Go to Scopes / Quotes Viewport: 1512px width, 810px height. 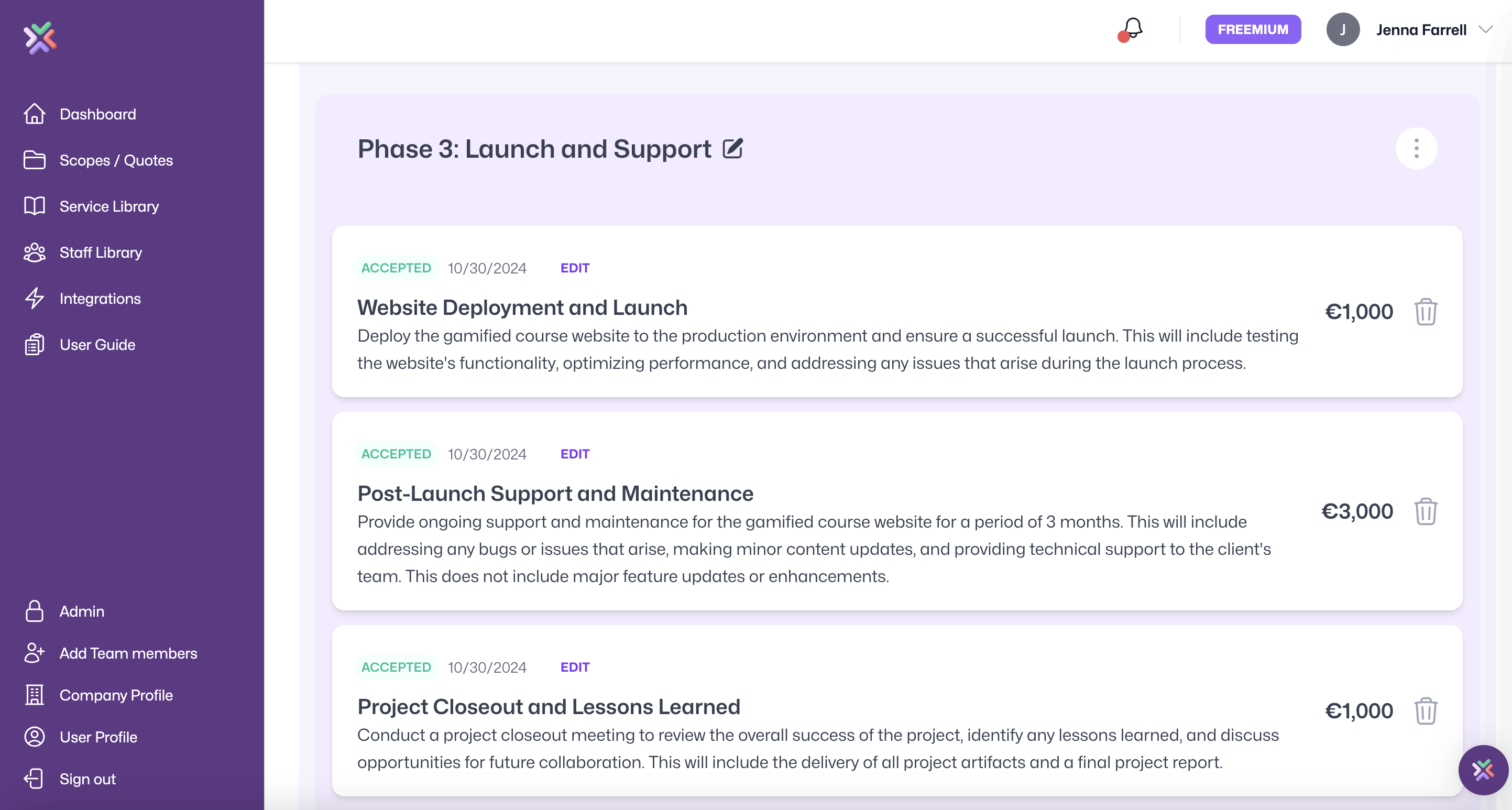pyautogui.click(x=116, y=160)
